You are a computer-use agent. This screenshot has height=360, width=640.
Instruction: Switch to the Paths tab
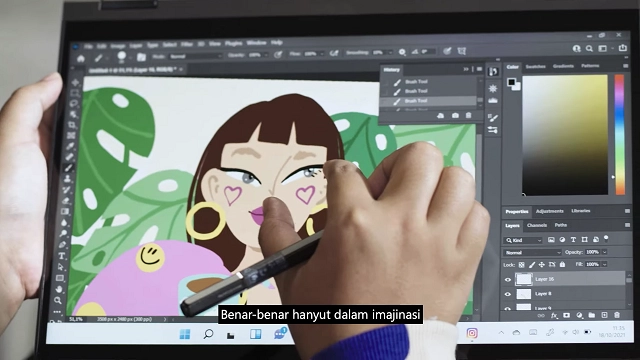pos(561,225)
